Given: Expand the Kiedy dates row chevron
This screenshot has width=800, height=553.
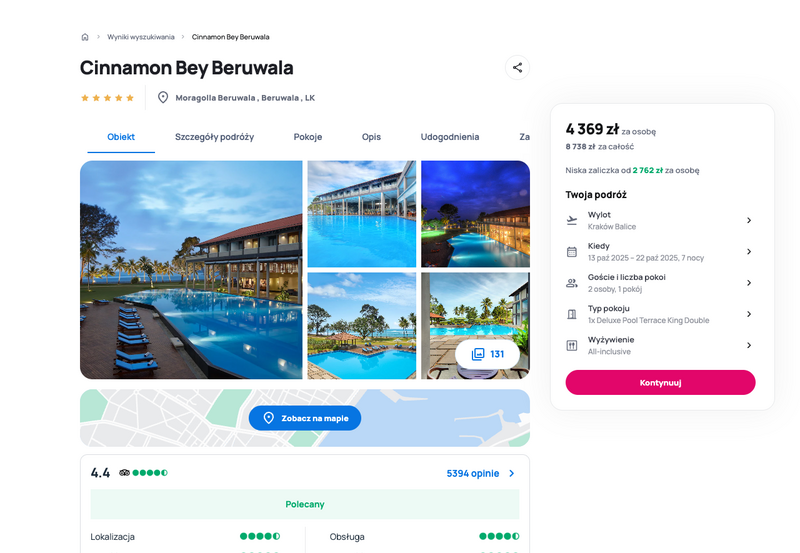Looking at the screenshot, I should 749,252.
